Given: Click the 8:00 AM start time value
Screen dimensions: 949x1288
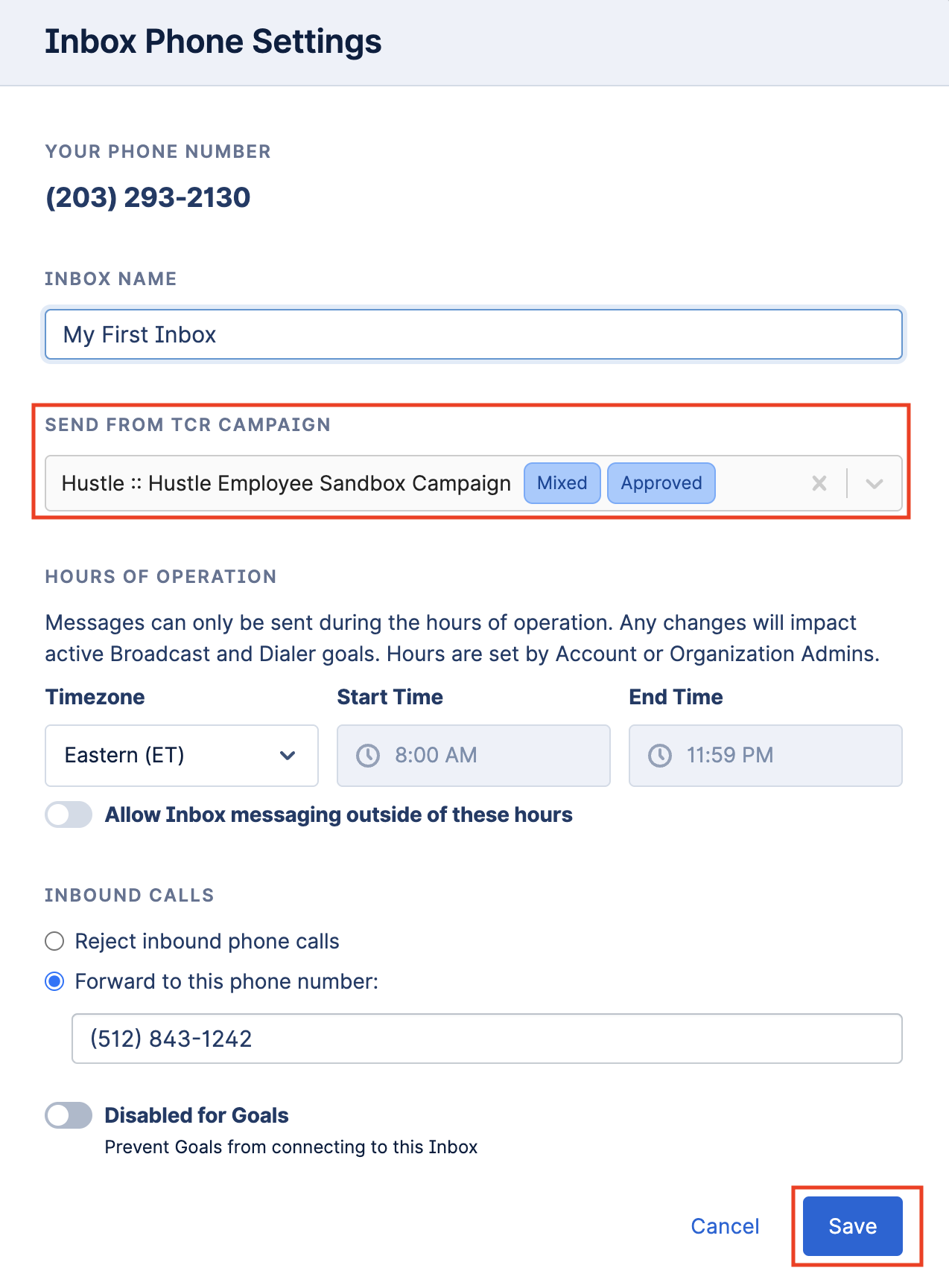Looking at the screenshot, I should pyautogui.click(x=436, y=756).
